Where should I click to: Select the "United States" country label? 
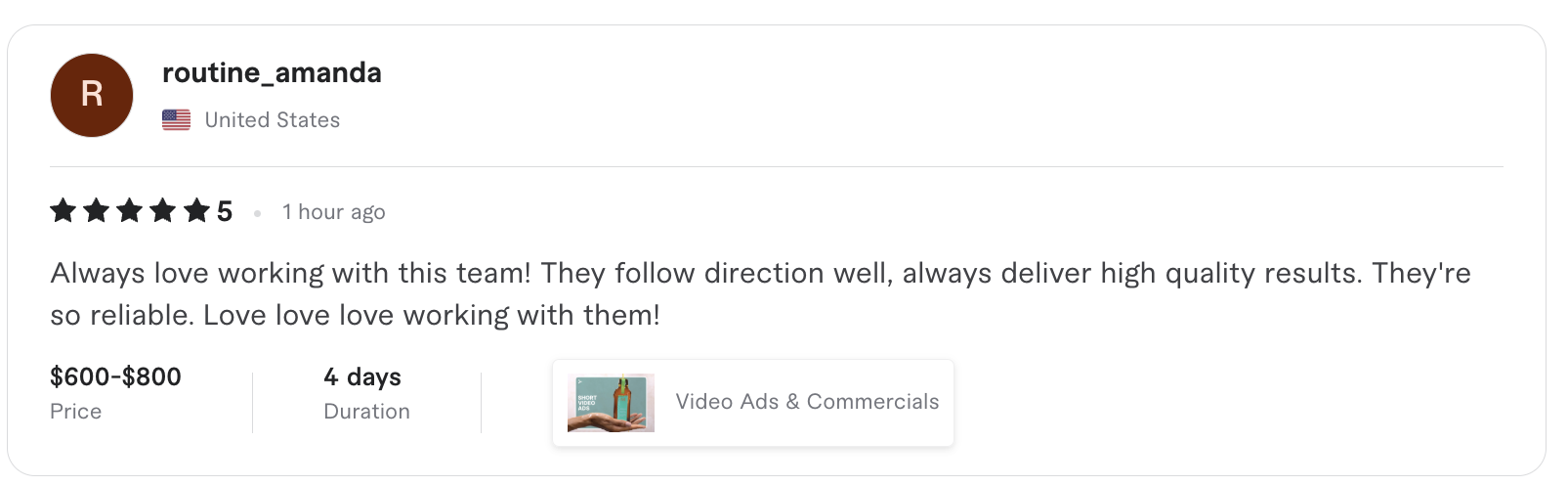(x=273, y=120)
